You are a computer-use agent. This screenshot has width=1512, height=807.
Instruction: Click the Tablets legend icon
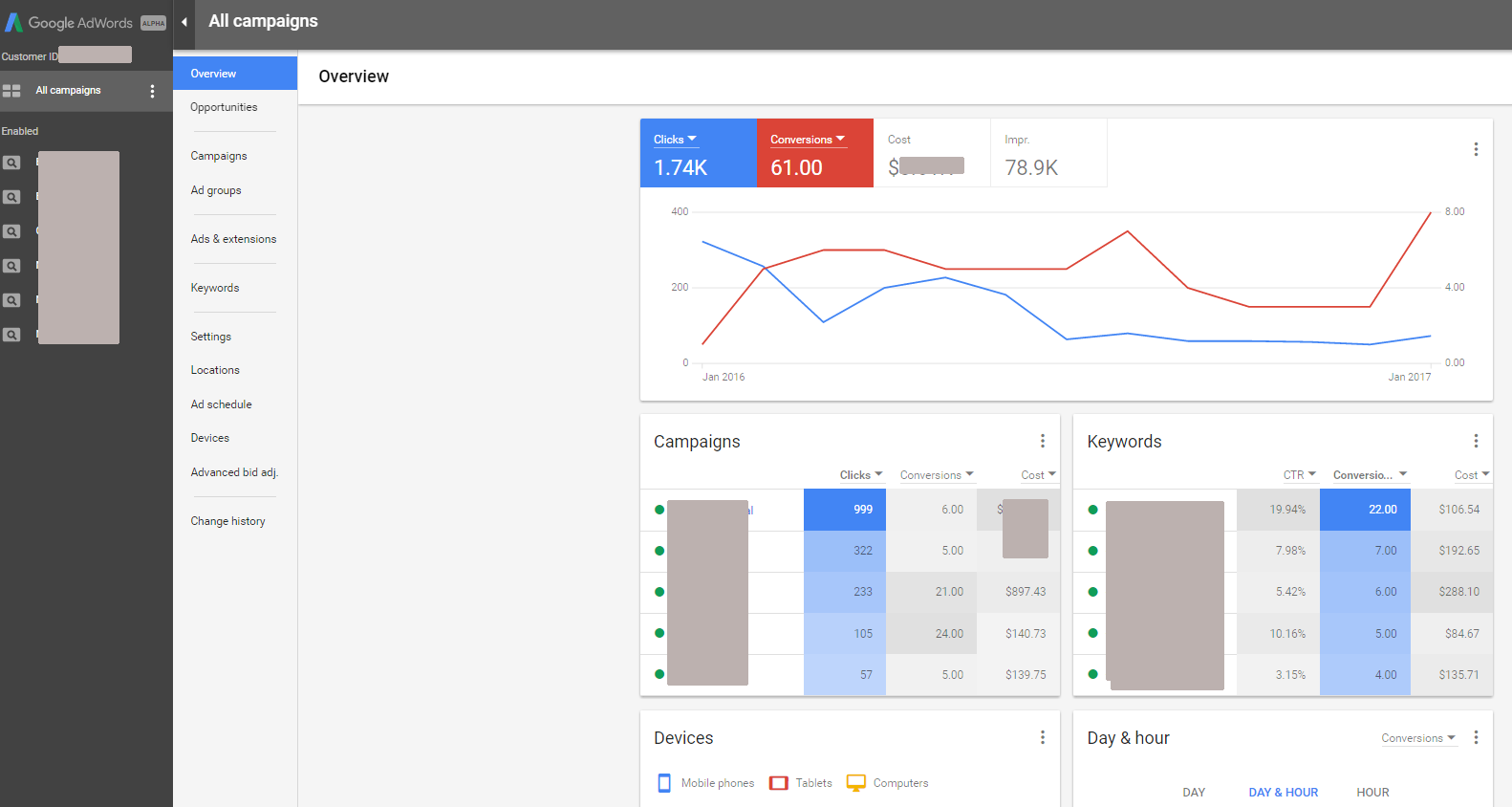(779, 783)
